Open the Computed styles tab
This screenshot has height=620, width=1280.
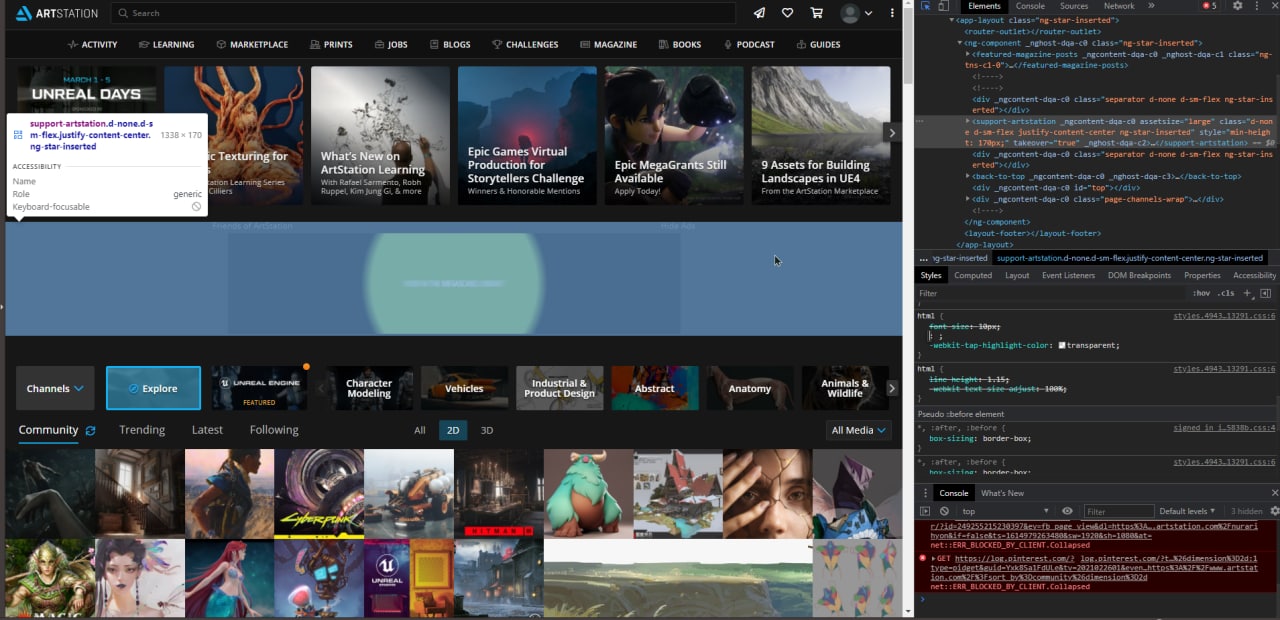click(973, 275)
